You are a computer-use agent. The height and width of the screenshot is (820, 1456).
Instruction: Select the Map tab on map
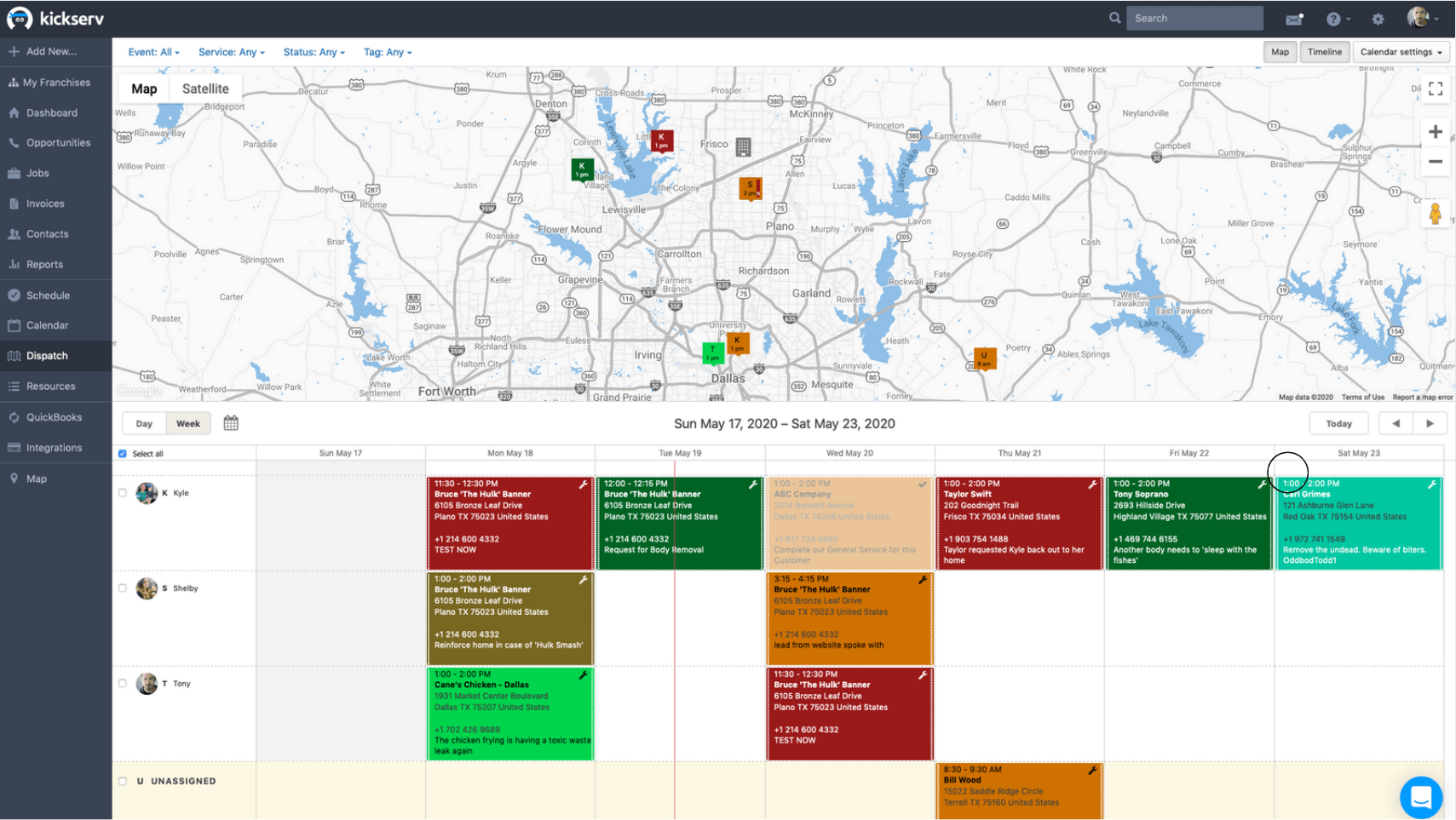(144, 89)
